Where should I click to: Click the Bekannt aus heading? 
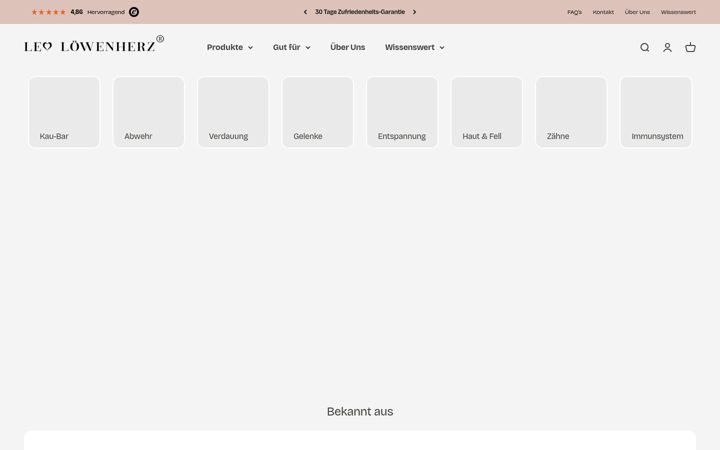(360, 411)
